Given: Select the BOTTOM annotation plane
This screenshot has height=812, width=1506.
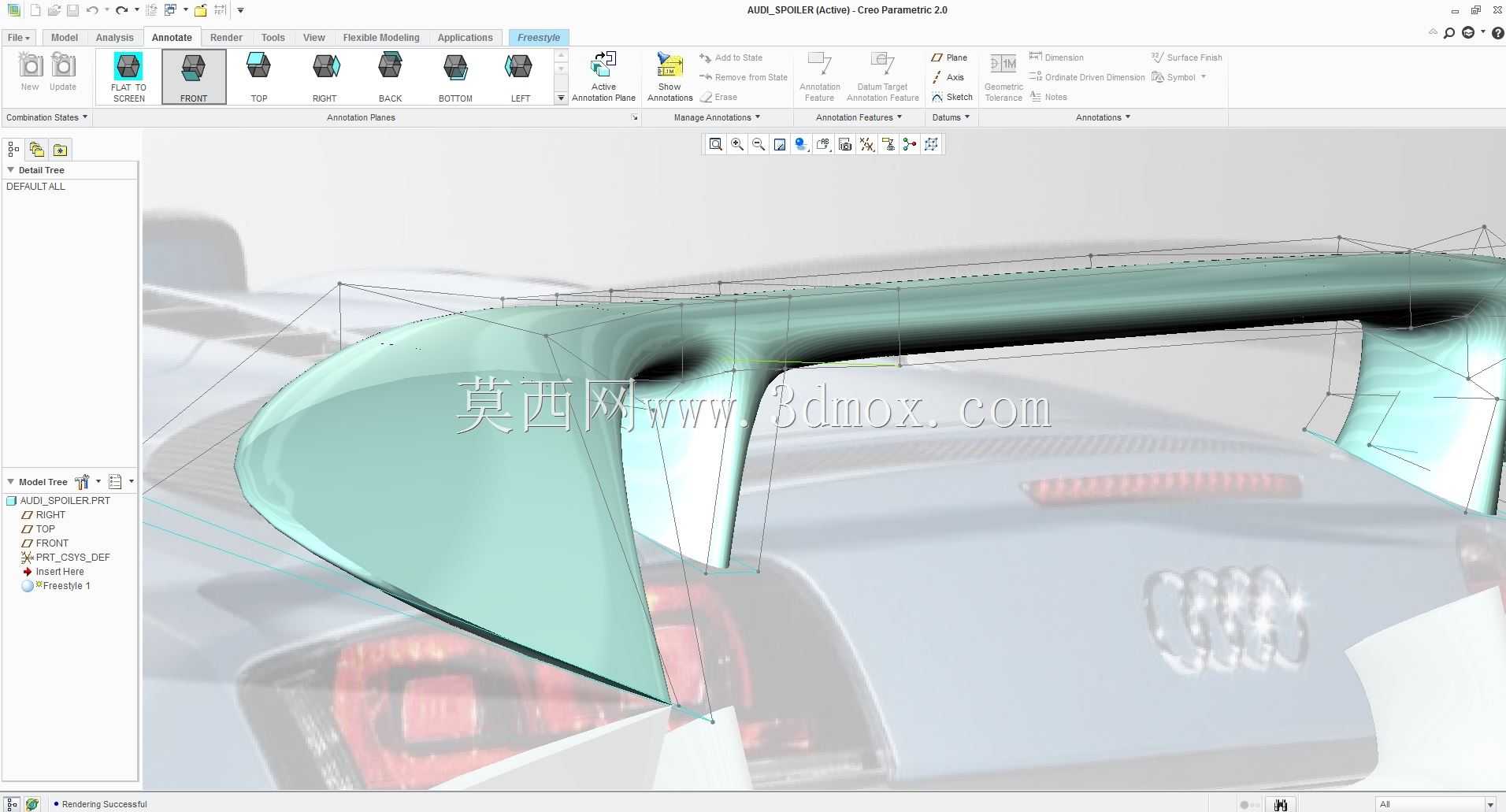Looking at the screenshot, I should tap(455, 76).
